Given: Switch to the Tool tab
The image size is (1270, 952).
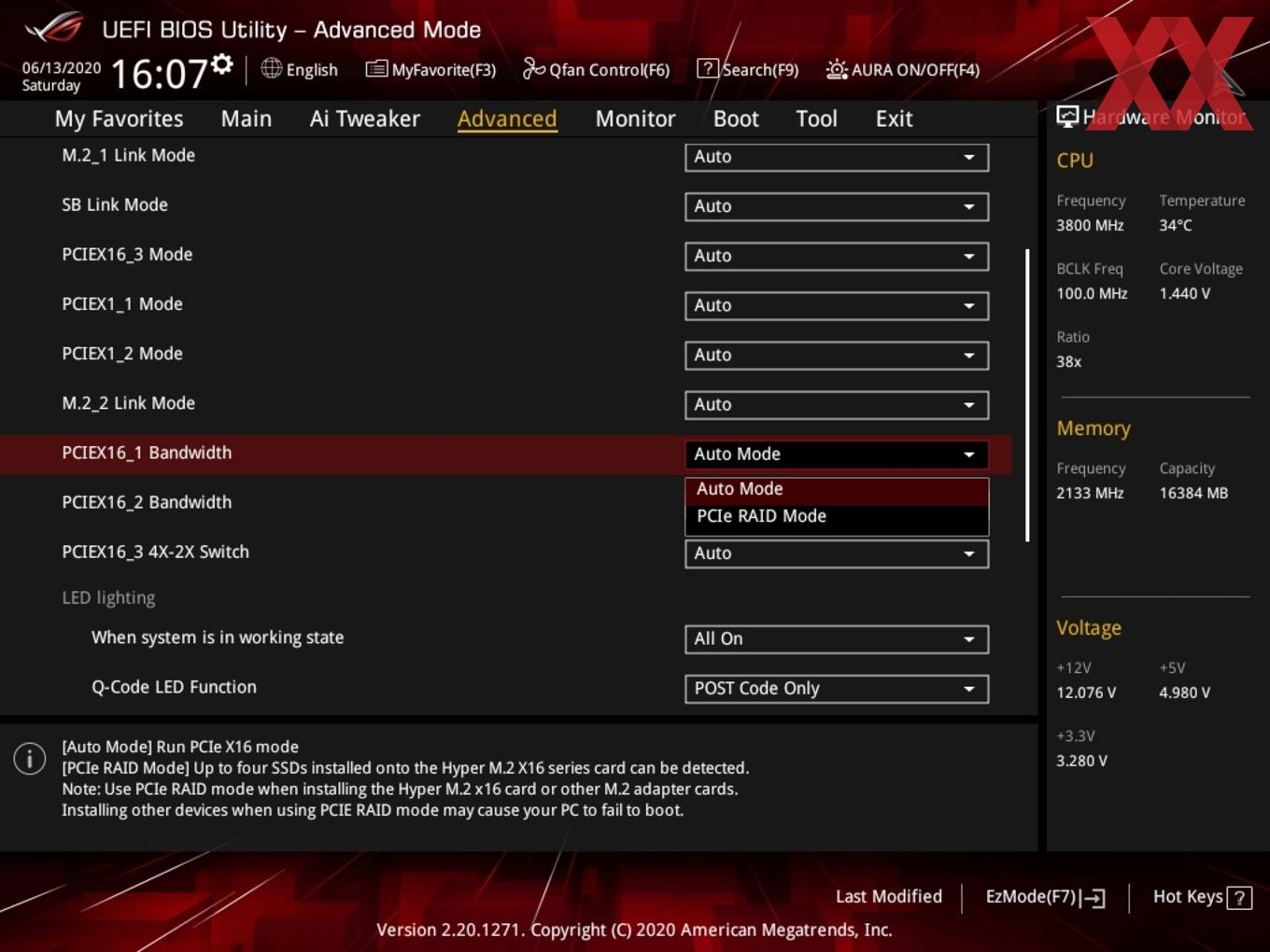Looking at the screenshot, I should pos(817,119).
